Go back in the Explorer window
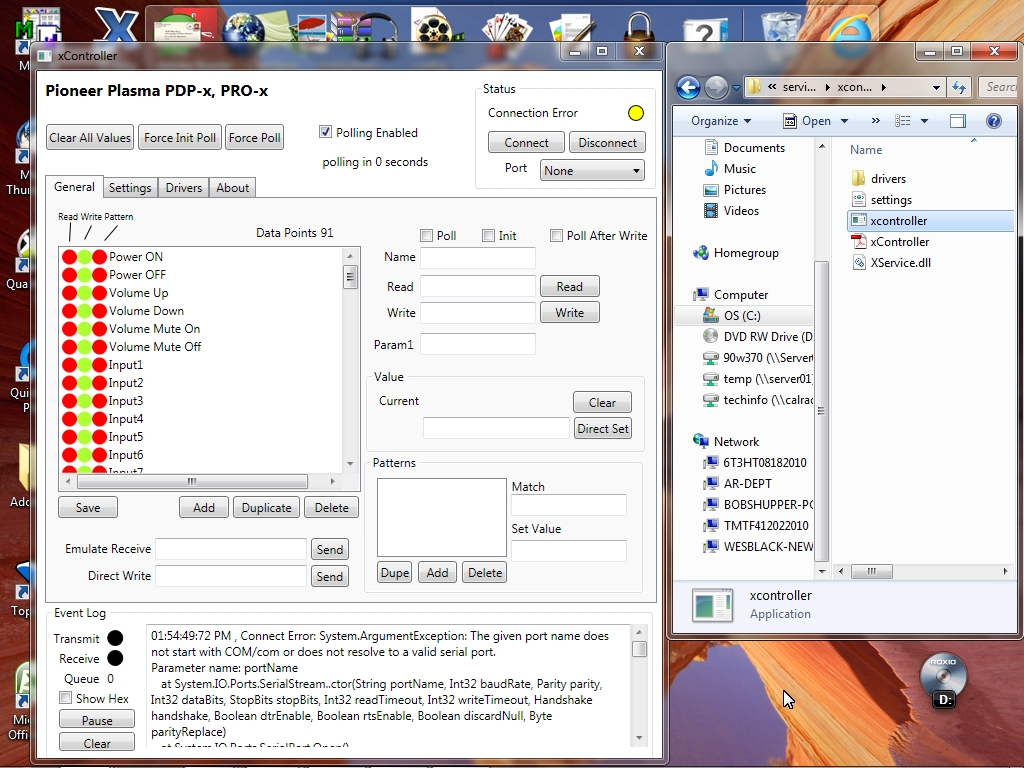The width and height of the screenshot is (1024, 768). [x=688, y=87]
